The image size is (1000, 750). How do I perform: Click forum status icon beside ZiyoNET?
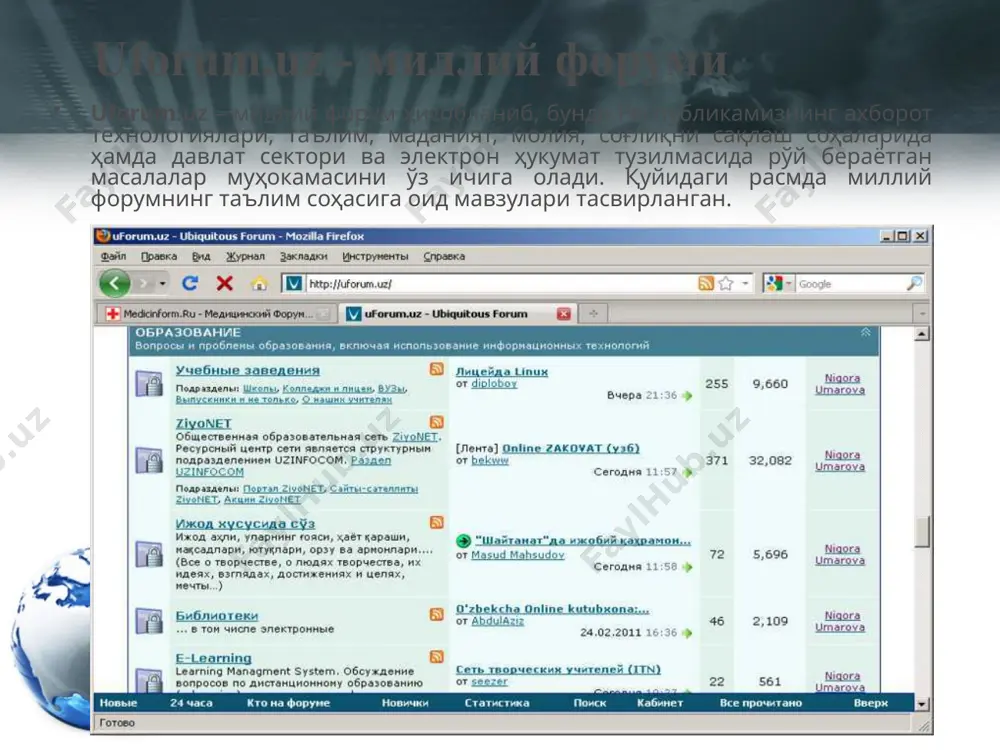[149, 460]
